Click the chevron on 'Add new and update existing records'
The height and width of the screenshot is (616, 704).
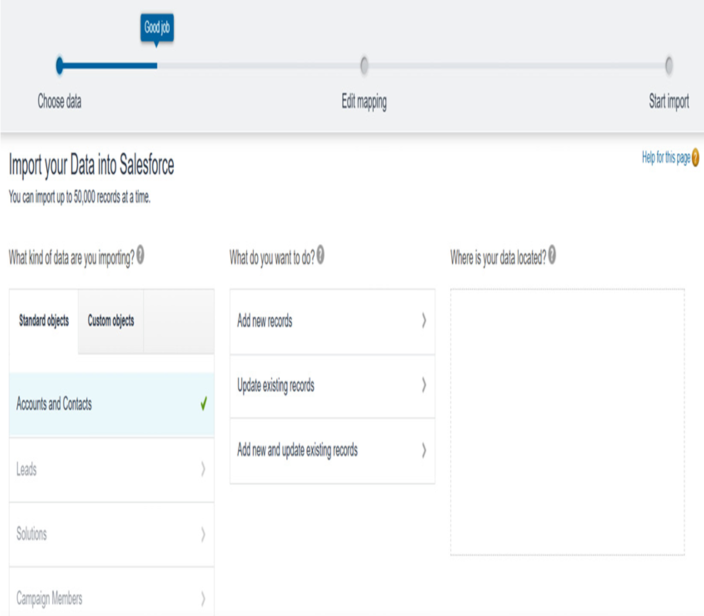(x=424, y=450)
